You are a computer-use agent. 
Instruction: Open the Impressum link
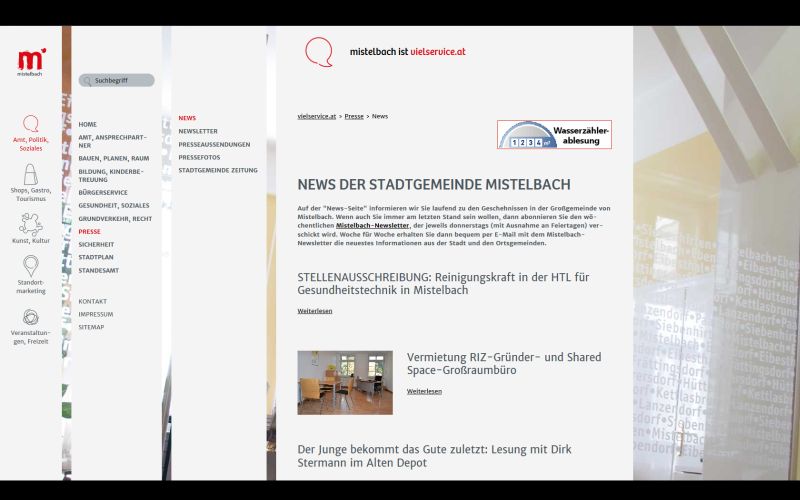[95, 314]
